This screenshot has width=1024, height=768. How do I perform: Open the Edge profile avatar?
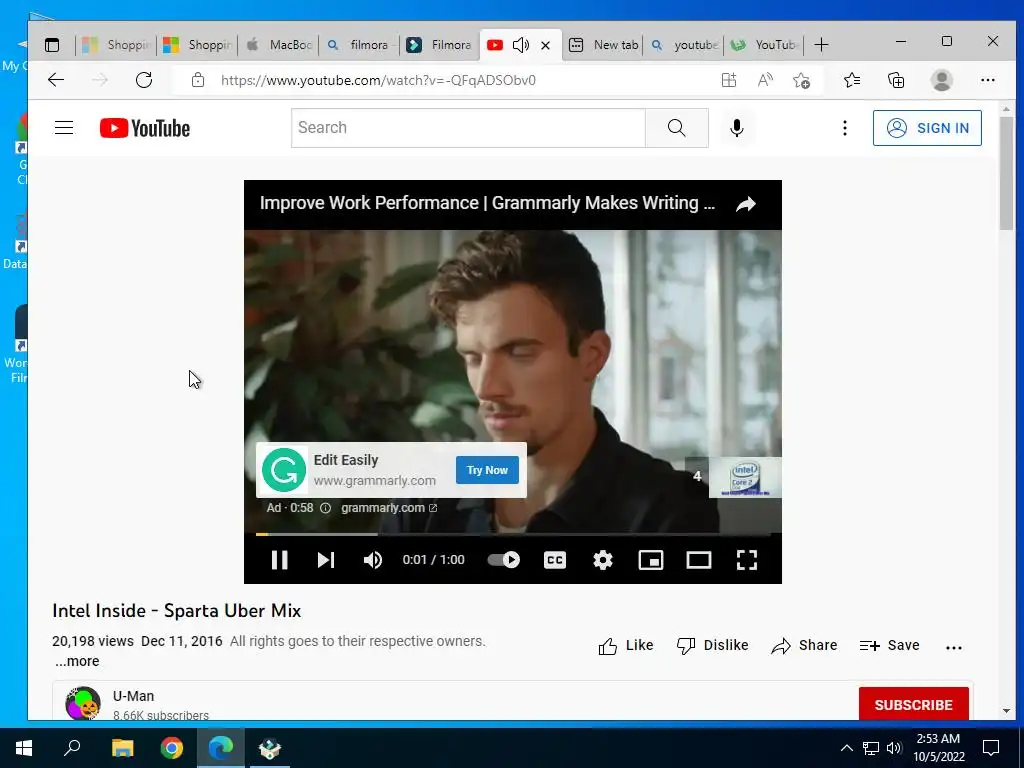941,80
